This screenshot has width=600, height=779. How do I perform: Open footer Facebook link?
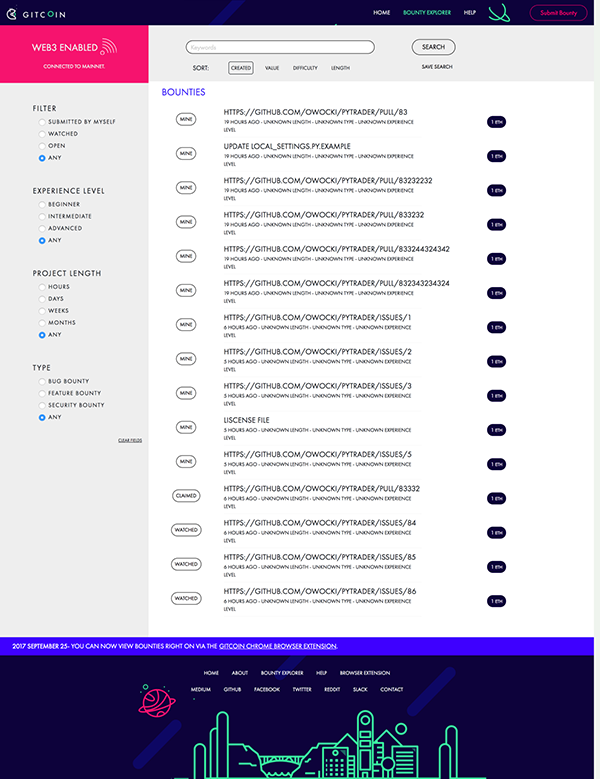point(267,690)
